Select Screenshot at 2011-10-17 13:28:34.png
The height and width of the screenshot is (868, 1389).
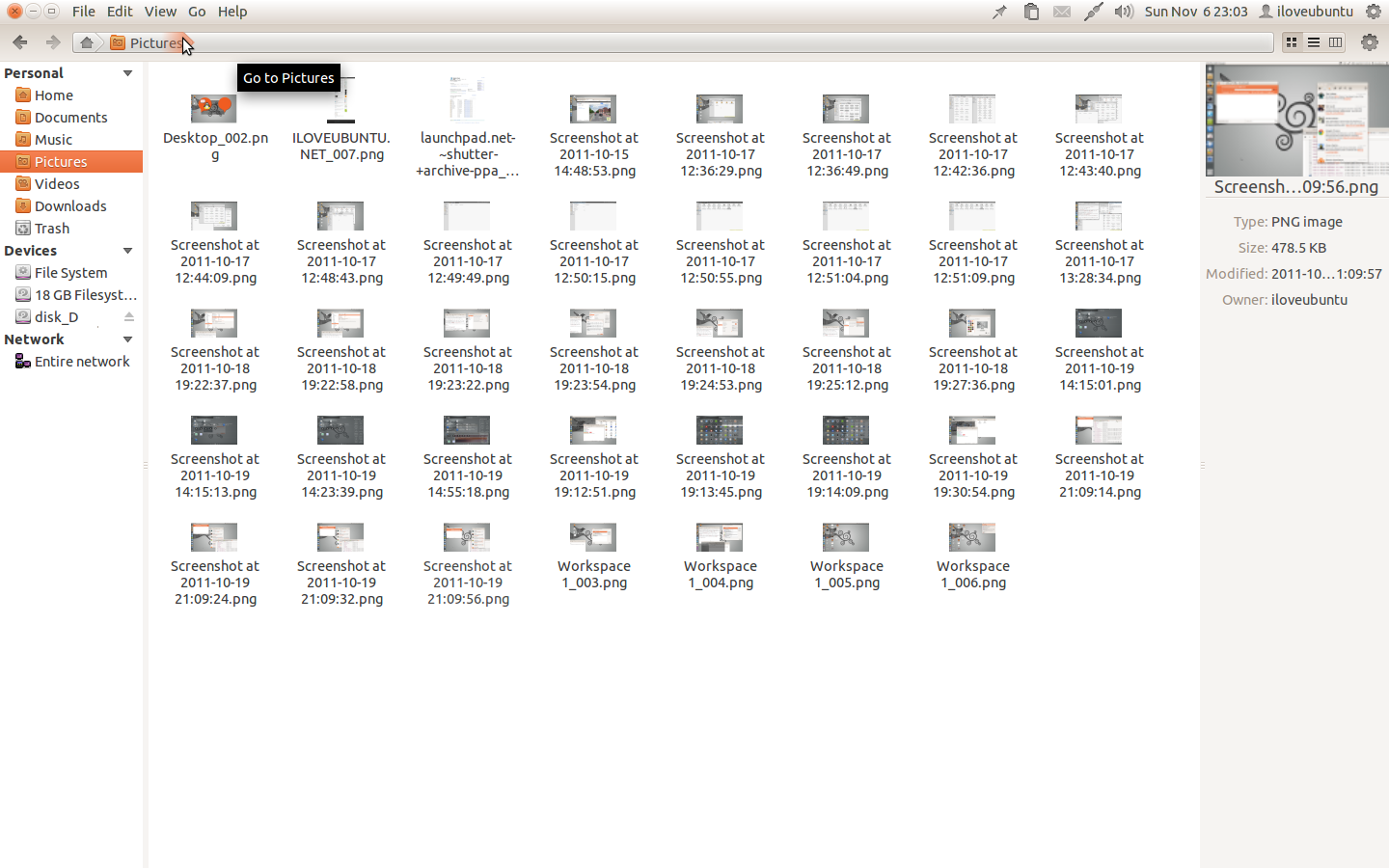coord(1099,244)
